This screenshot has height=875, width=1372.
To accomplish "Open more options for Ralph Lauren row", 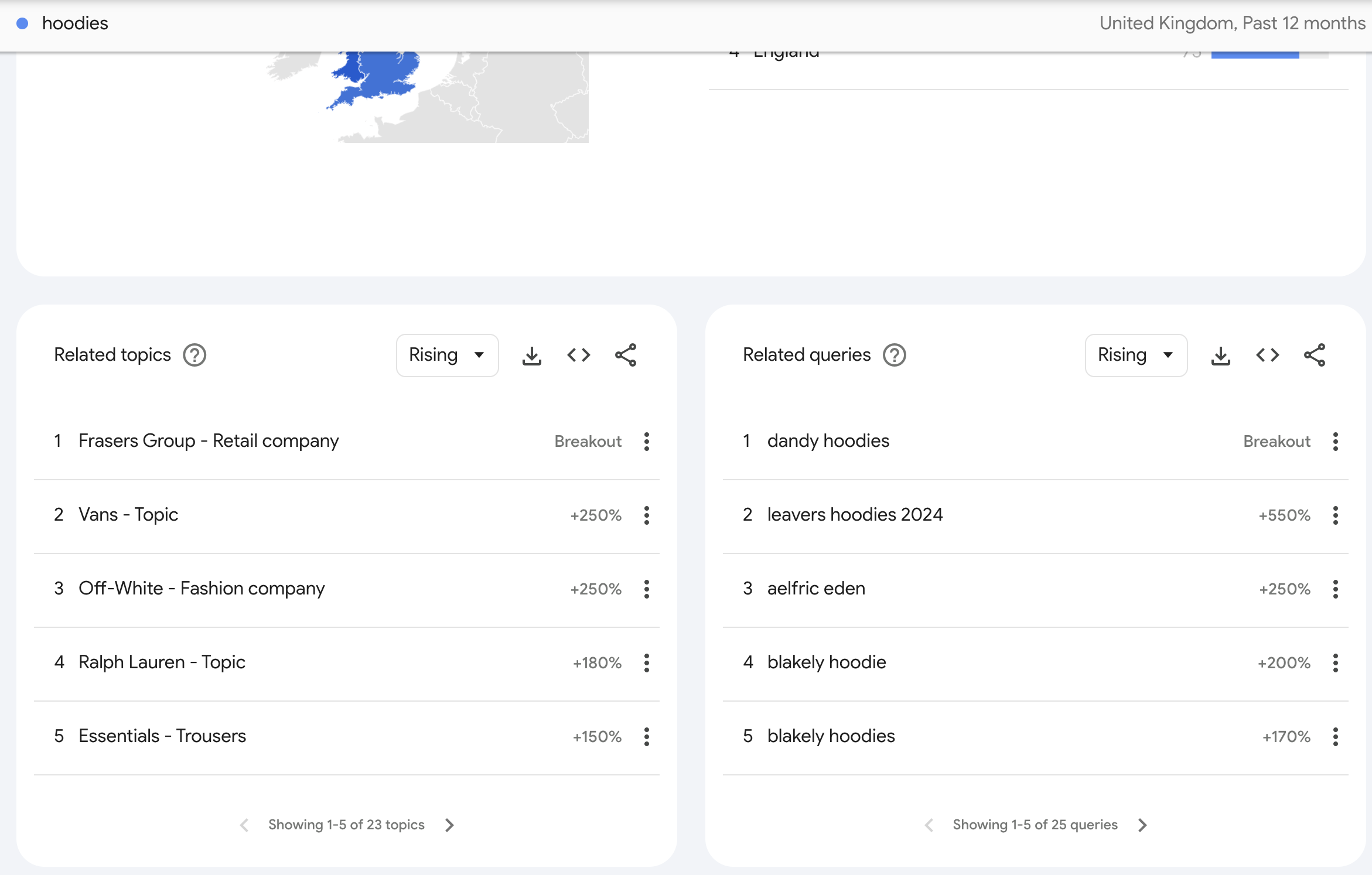I will tap(647, 663).
